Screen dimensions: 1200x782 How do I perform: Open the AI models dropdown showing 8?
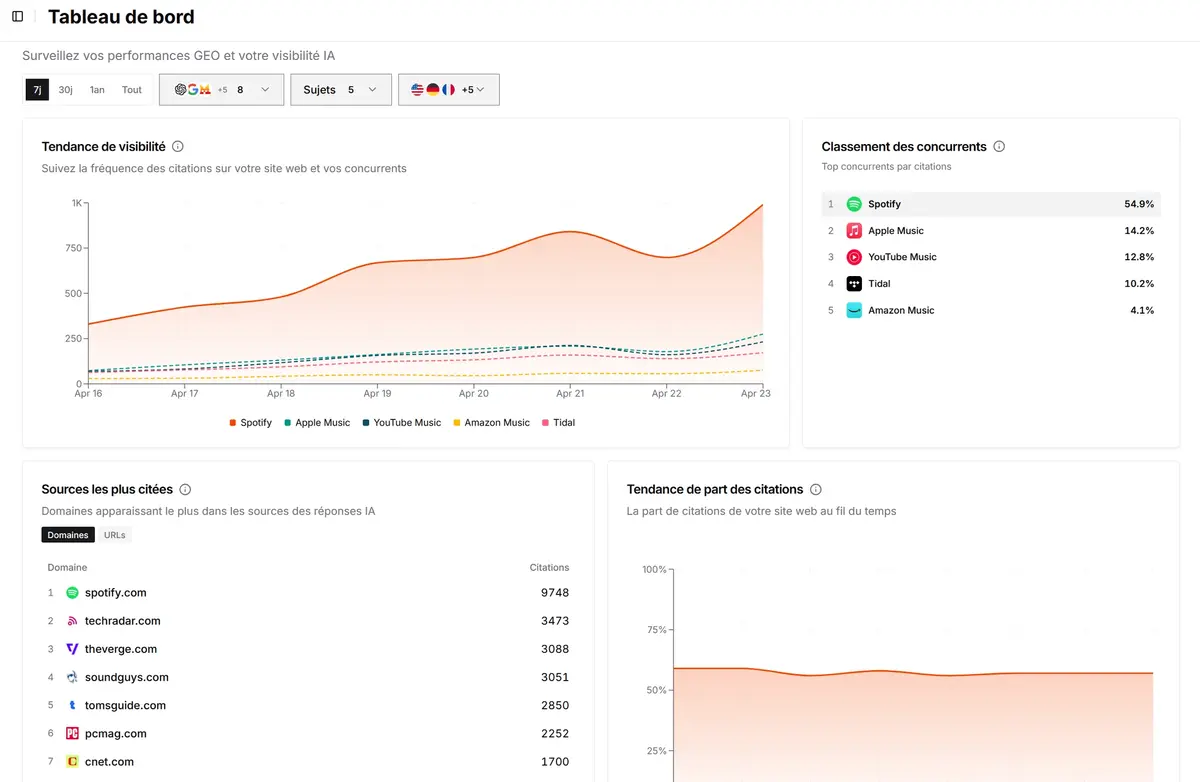coord(221,90)
